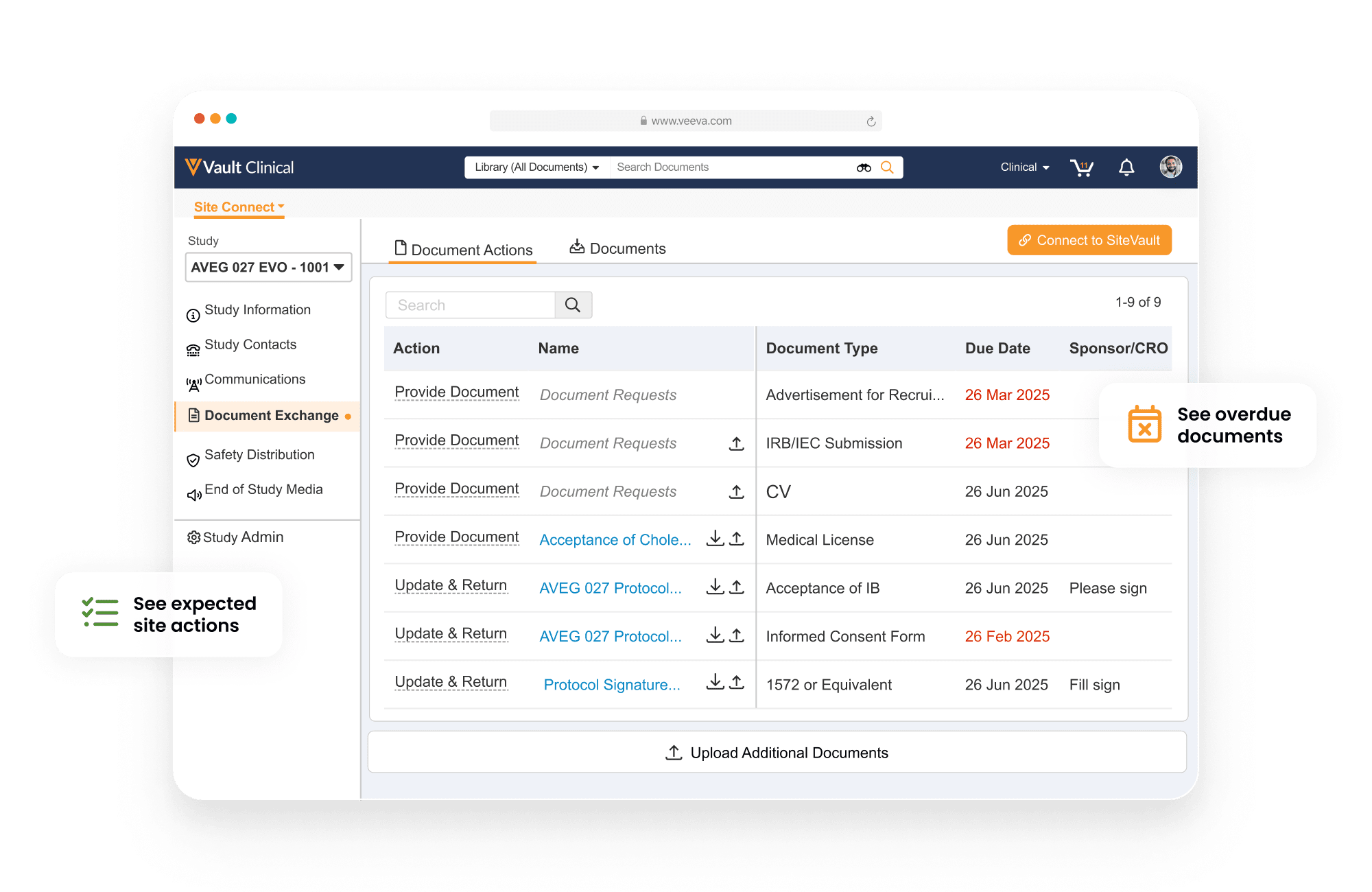Open notifications bell icon
The width and height of the screenshot is (1372, 892).
[1126, 167]
